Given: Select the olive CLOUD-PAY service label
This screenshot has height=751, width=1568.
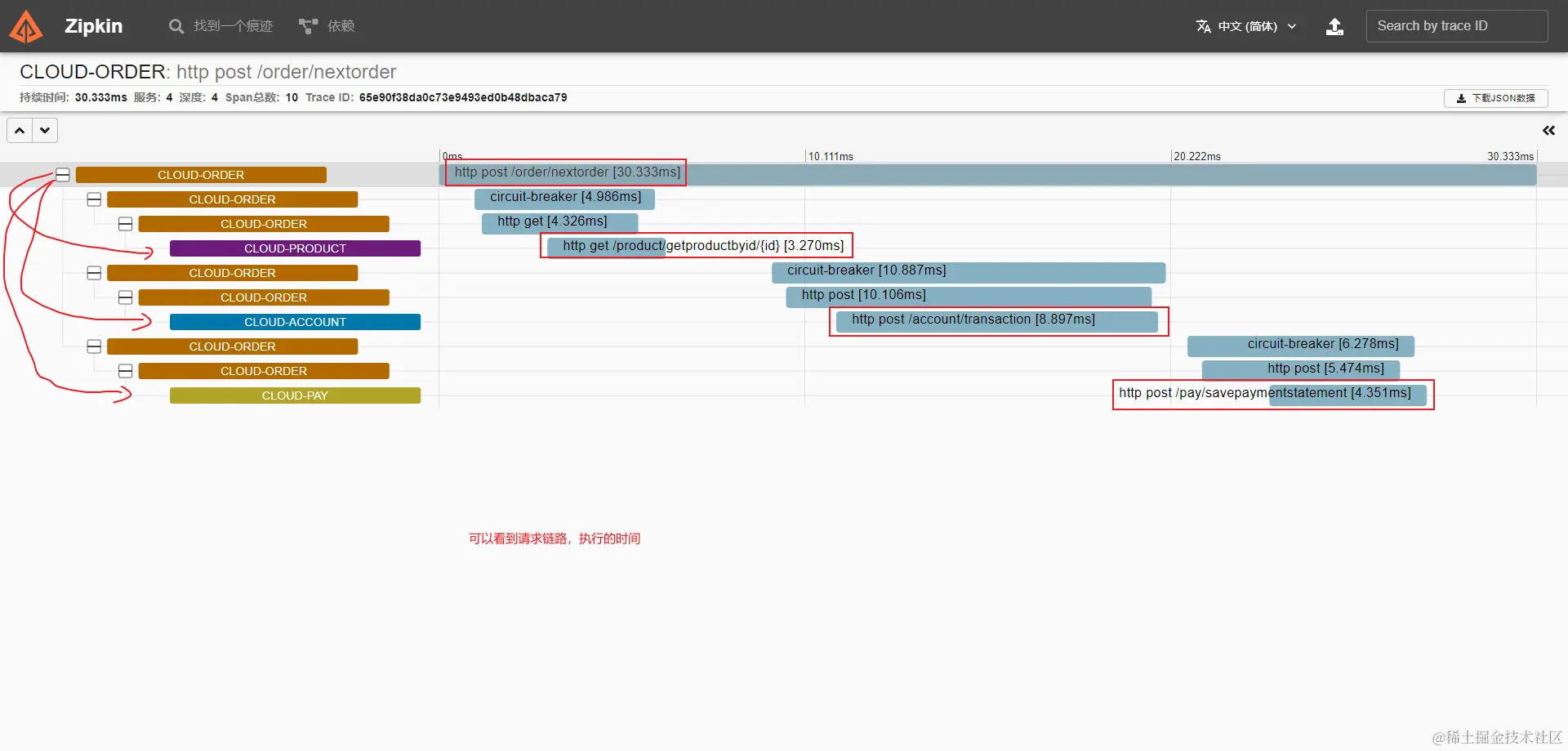Looking at the screenshot, I should tap(295, 396).
